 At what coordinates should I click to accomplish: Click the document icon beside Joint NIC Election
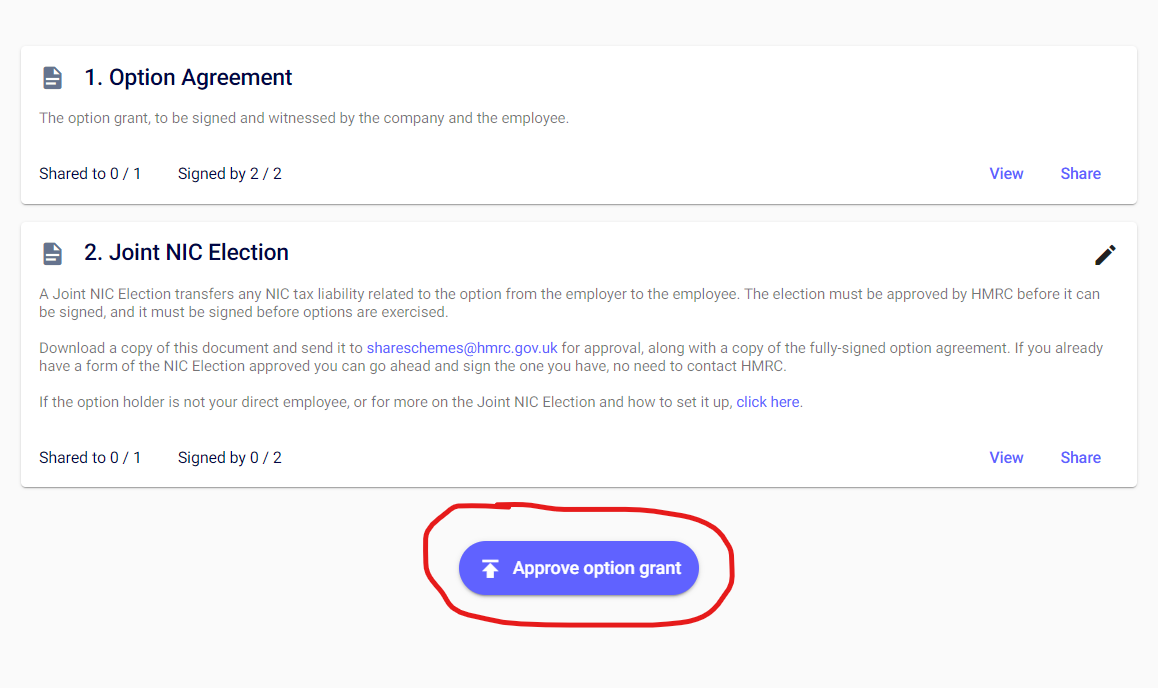click(x=52, y=254)
